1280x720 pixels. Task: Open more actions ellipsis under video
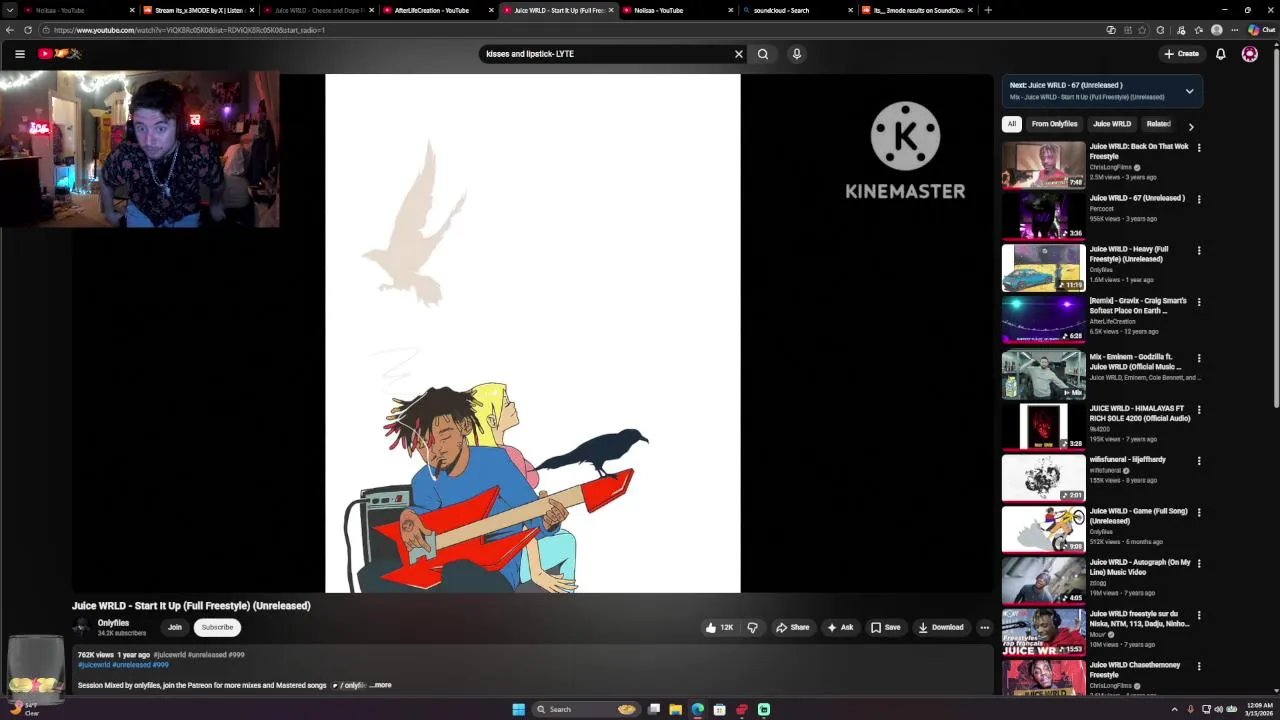coord(984,628)
